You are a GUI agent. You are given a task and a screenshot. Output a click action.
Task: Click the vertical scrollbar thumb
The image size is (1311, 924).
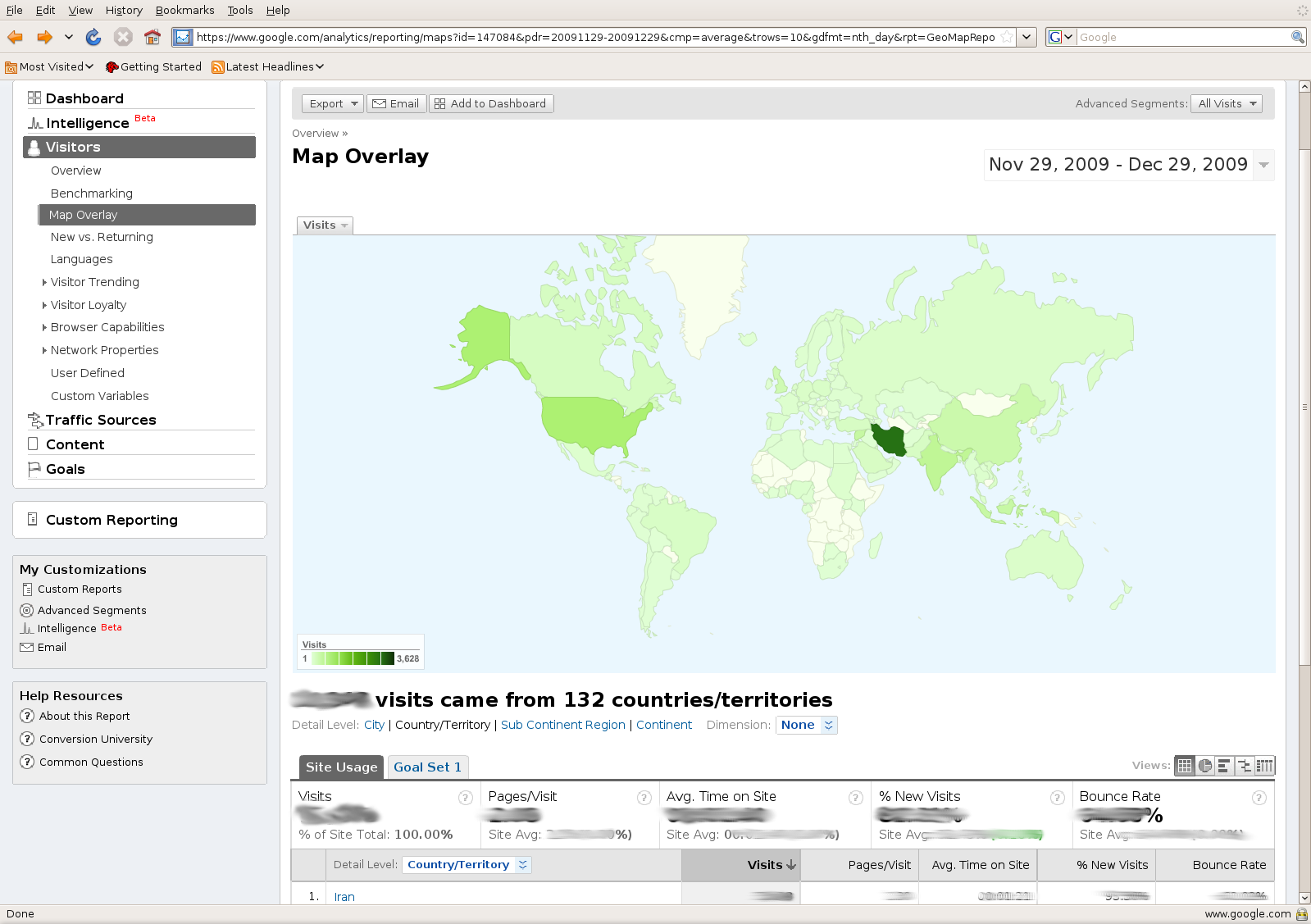1304,407
